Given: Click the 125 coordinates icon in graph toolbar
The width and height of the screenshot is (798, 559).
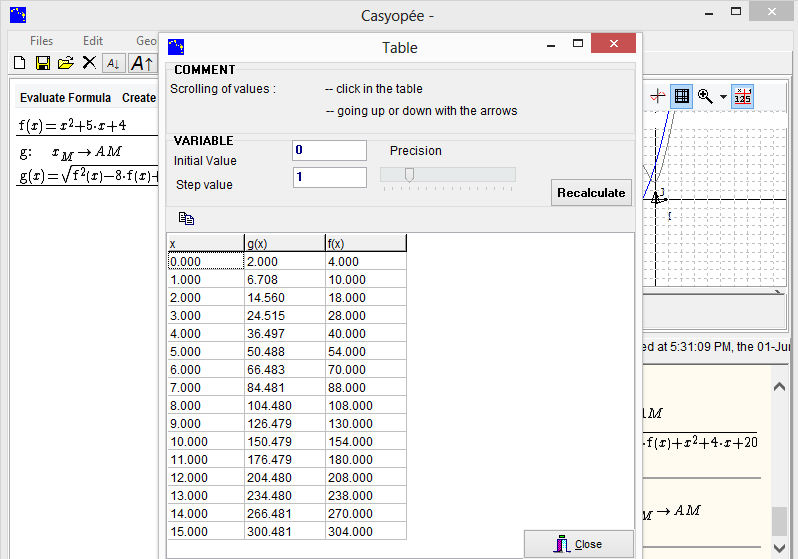Looking at the screenshot, I should (x=743, y=96).
